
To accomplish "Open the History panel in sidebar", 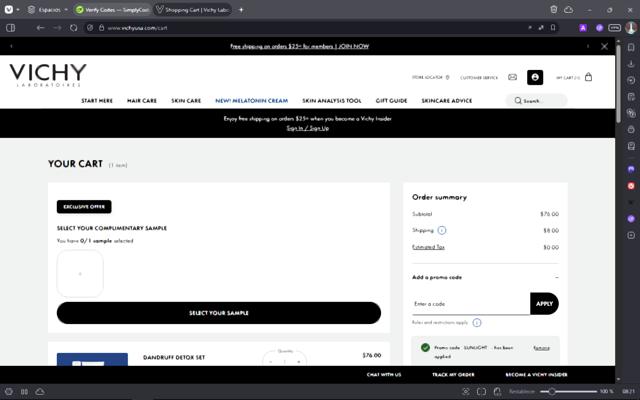I will tap(631, 80).
